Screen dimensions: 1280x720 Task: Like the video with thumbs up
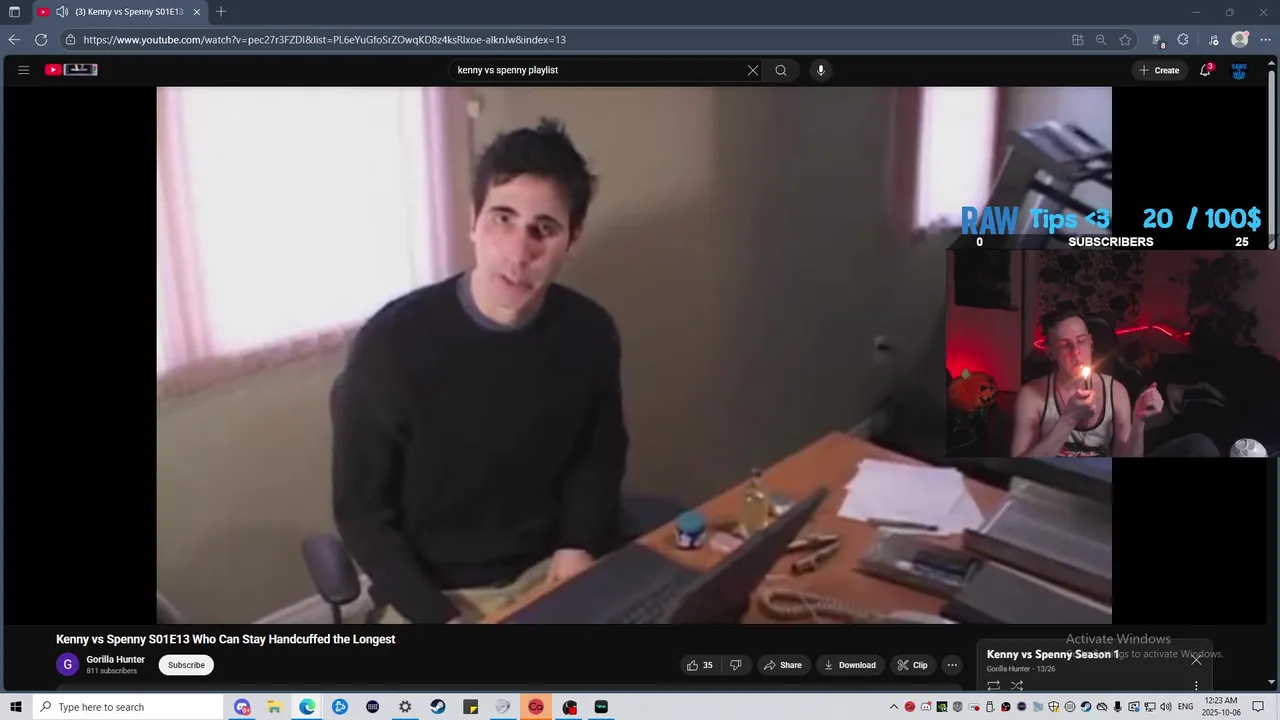tap(700, 665)
